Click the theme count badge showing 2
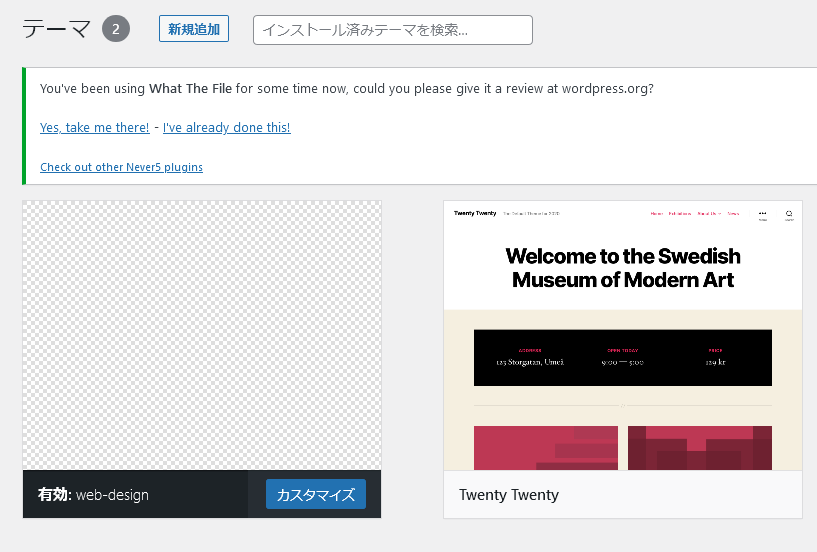Screen dimensions: 817x552 point(116,29)
